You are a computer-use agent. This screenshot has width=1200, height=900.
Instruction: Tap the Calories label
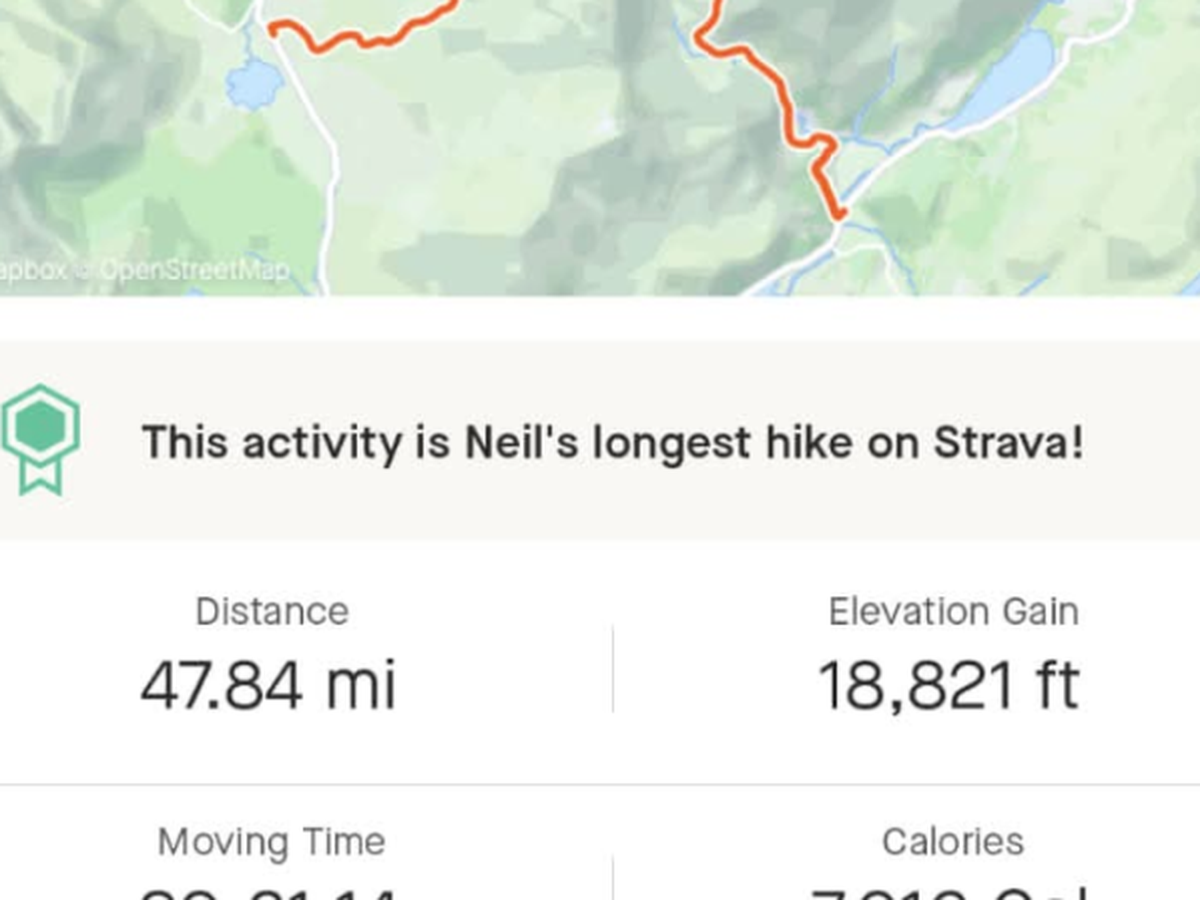pyautogui.click(x=952, y=841)
